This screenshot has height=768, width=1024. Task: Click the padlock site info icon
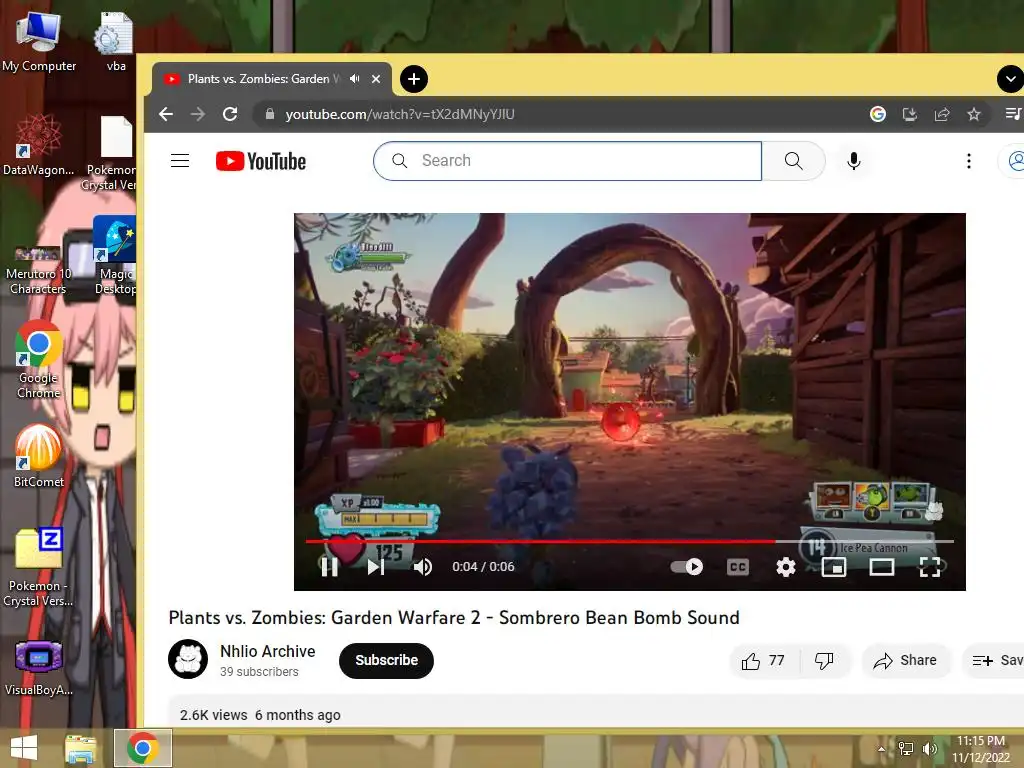(x=270, y=114)
